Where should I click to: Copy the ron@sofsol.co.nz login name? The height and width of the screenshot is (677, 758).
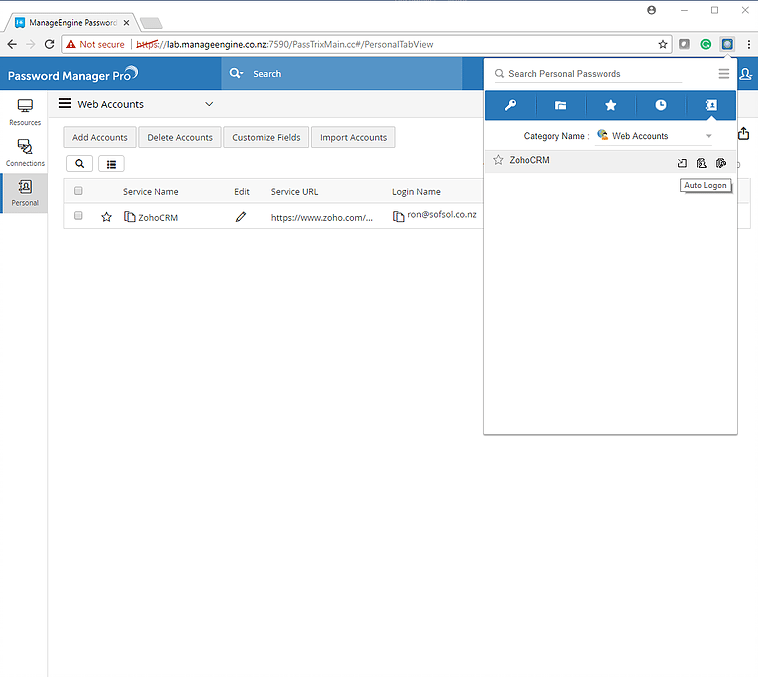[x=398, y=217]
